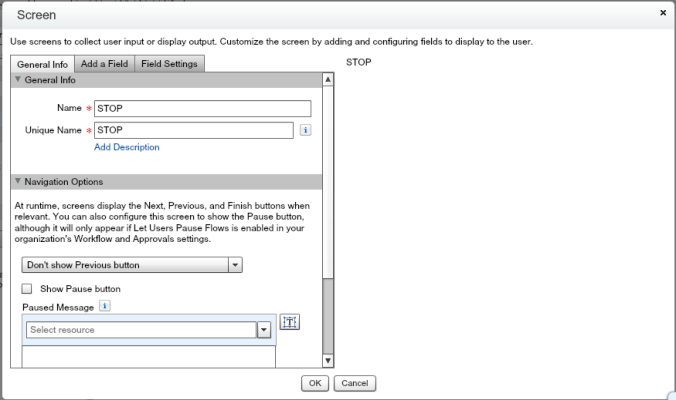Click the OK button
Viewport: 676px width, 400px height.
coord(315,383)
